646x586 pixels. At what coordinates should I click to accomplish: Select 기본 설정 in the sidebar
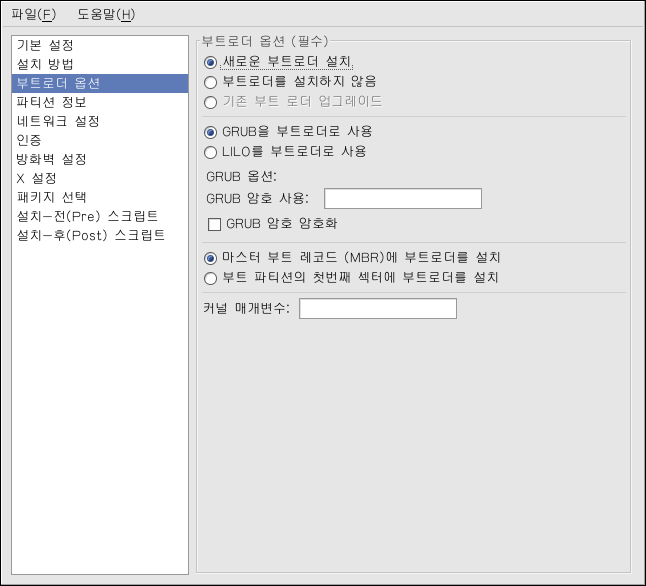coord(45,45)
